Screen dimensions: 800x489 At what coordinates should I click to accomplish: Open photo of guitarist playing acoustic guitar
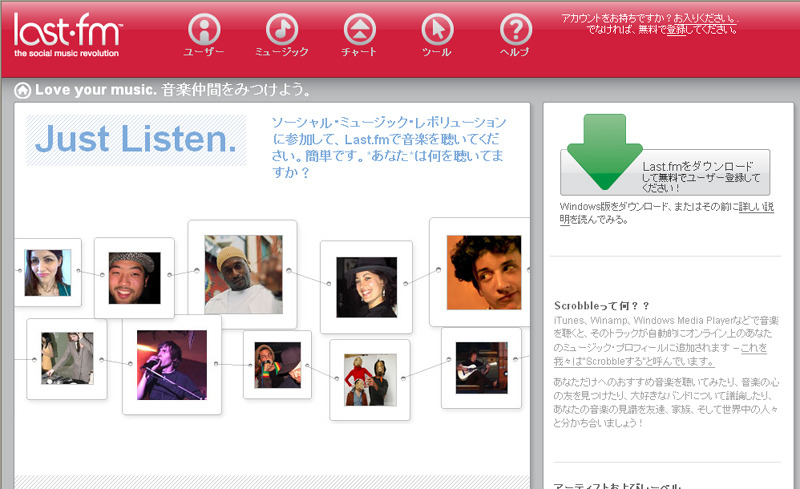(482, 368)
